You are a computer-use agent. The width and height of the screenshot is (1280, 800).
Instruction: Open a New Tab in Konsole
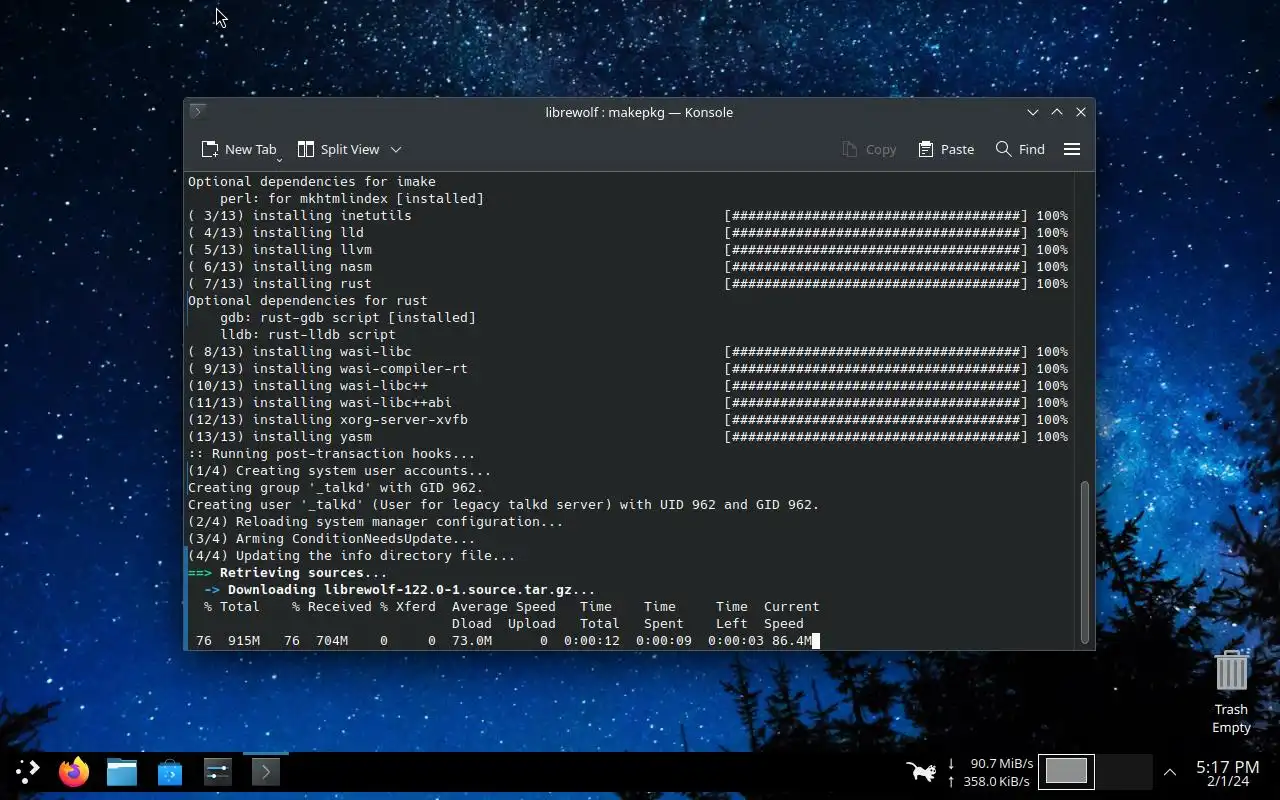coord(238,149)
